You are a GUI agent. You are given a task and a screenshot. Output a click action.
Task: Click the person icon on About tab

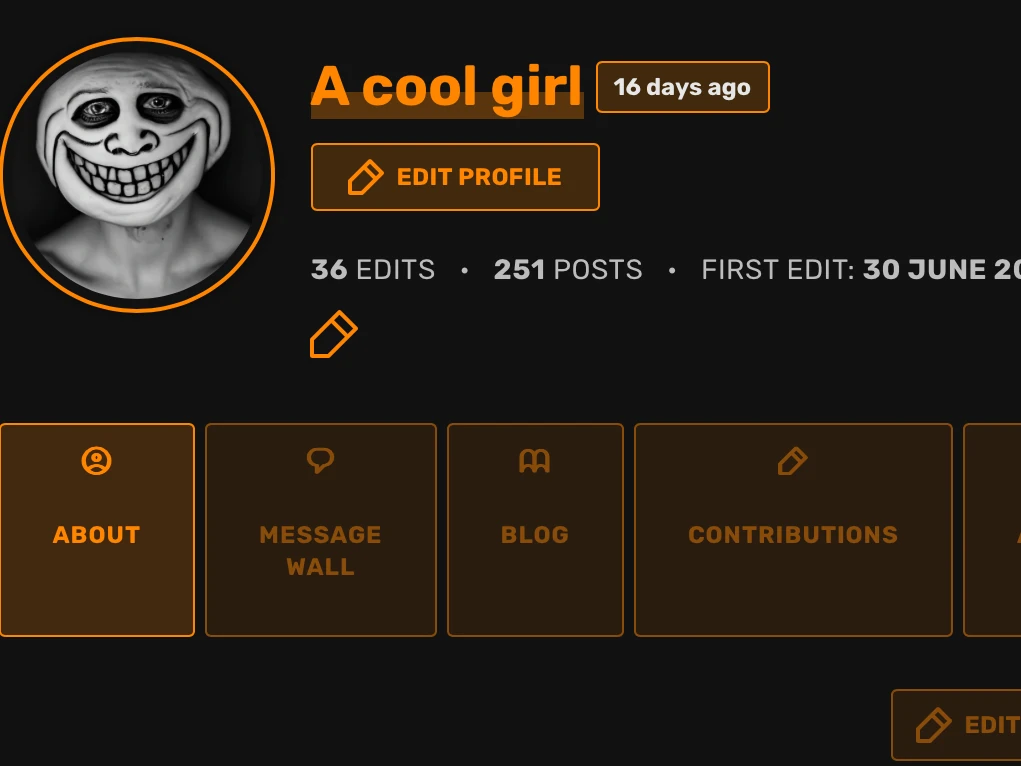pyautogui.click(x=96, y=461)
